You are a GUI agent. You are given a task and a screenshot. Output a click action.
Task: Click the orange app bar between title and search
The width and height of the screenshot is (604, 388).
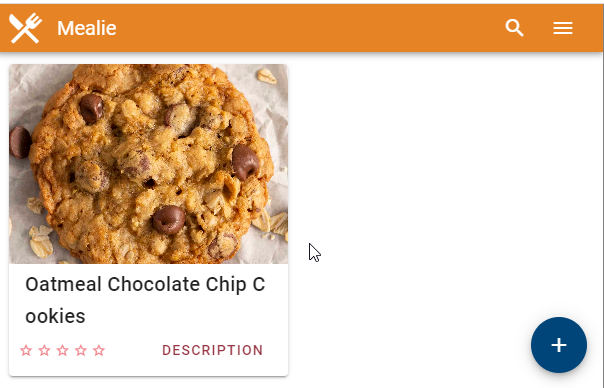[x=308, y=28]
